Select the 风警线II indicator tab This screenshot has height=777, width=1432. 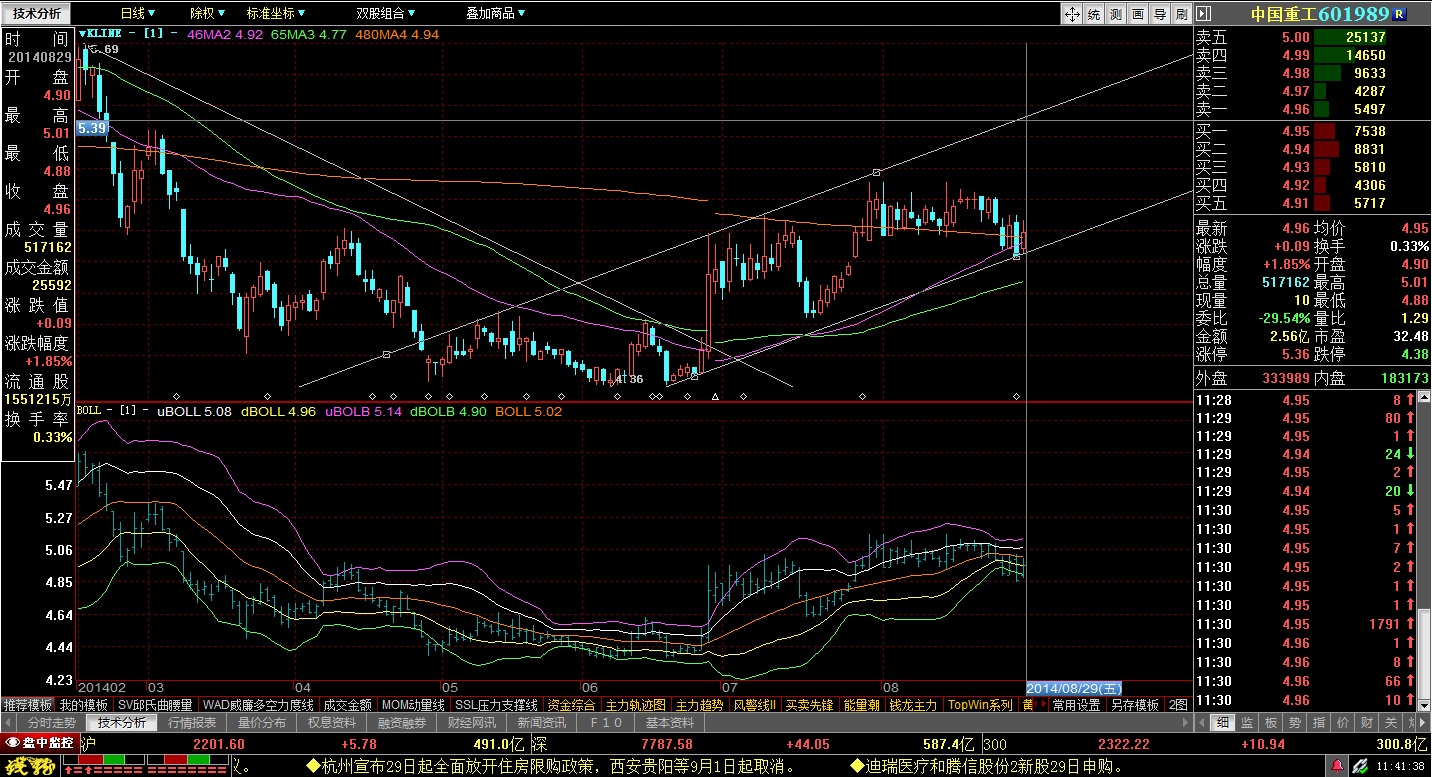(754, 705)
